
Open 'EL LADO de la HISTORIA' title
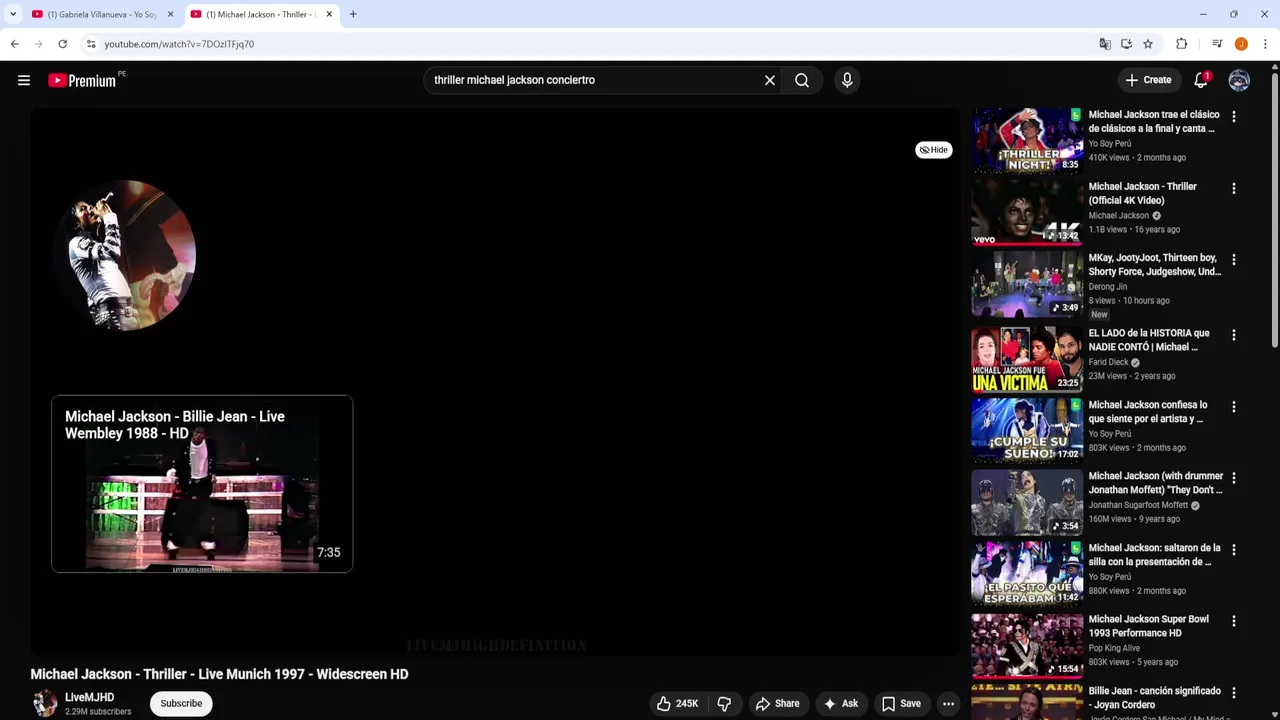1148,340
